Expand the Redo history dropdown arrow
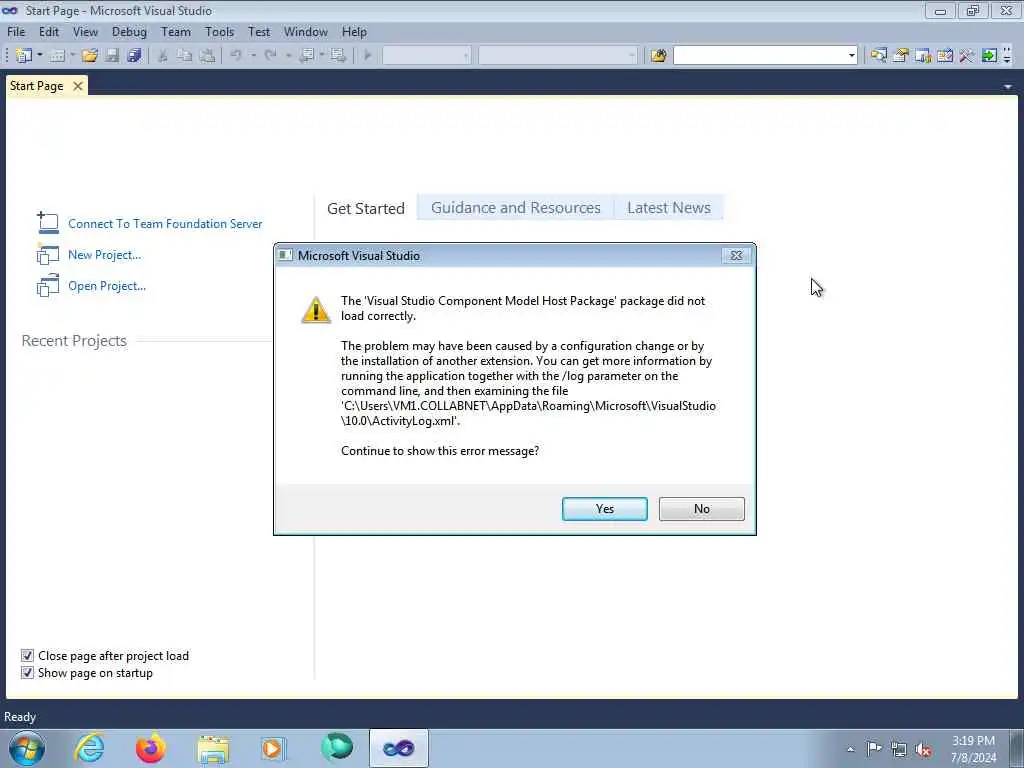The height and width of the screenshot is (768, 1024). click(x=288, y=56)
